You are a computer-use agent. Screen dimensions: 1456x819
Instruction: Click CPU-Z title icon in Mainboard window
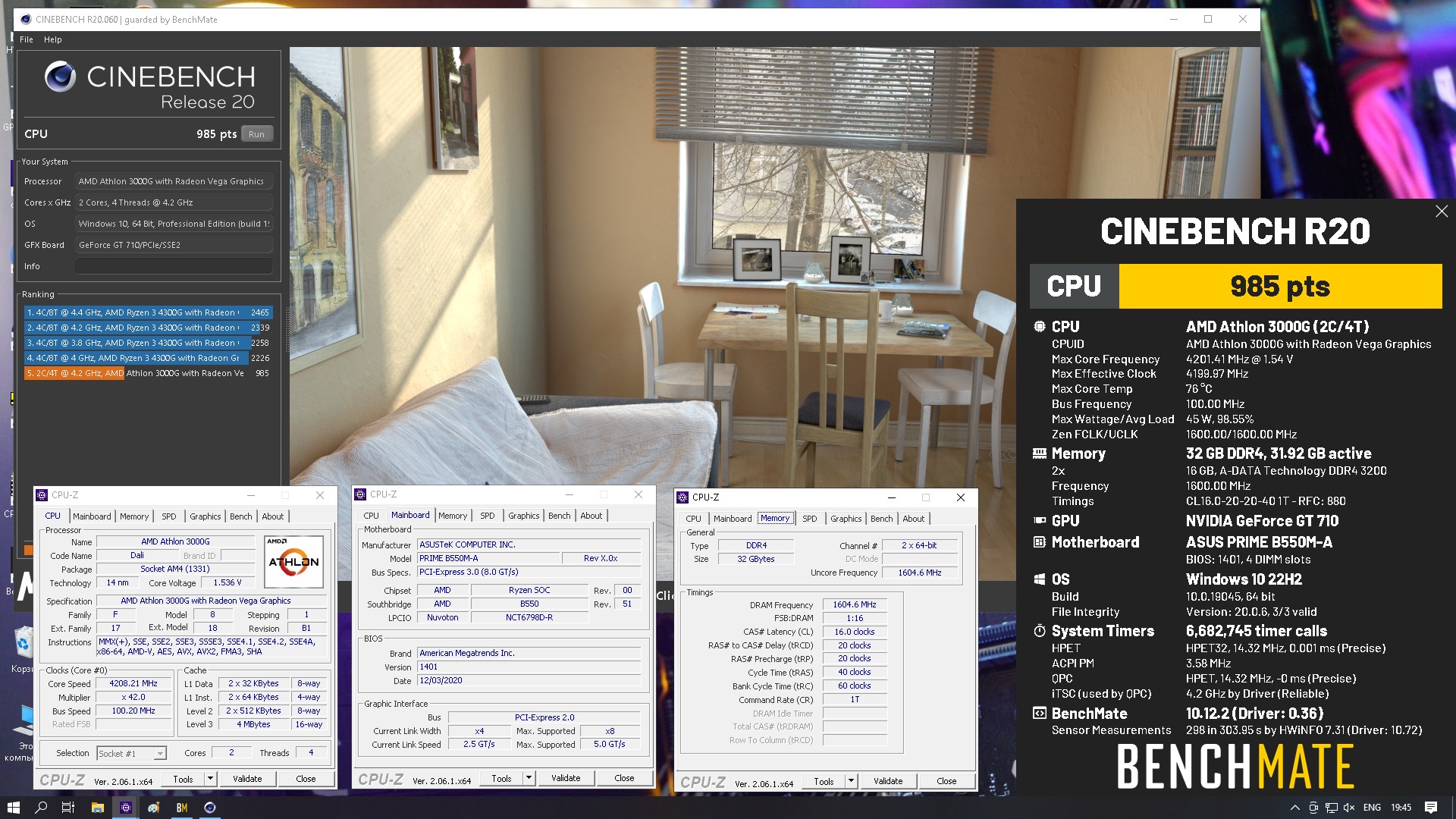[x=361, y=494]
